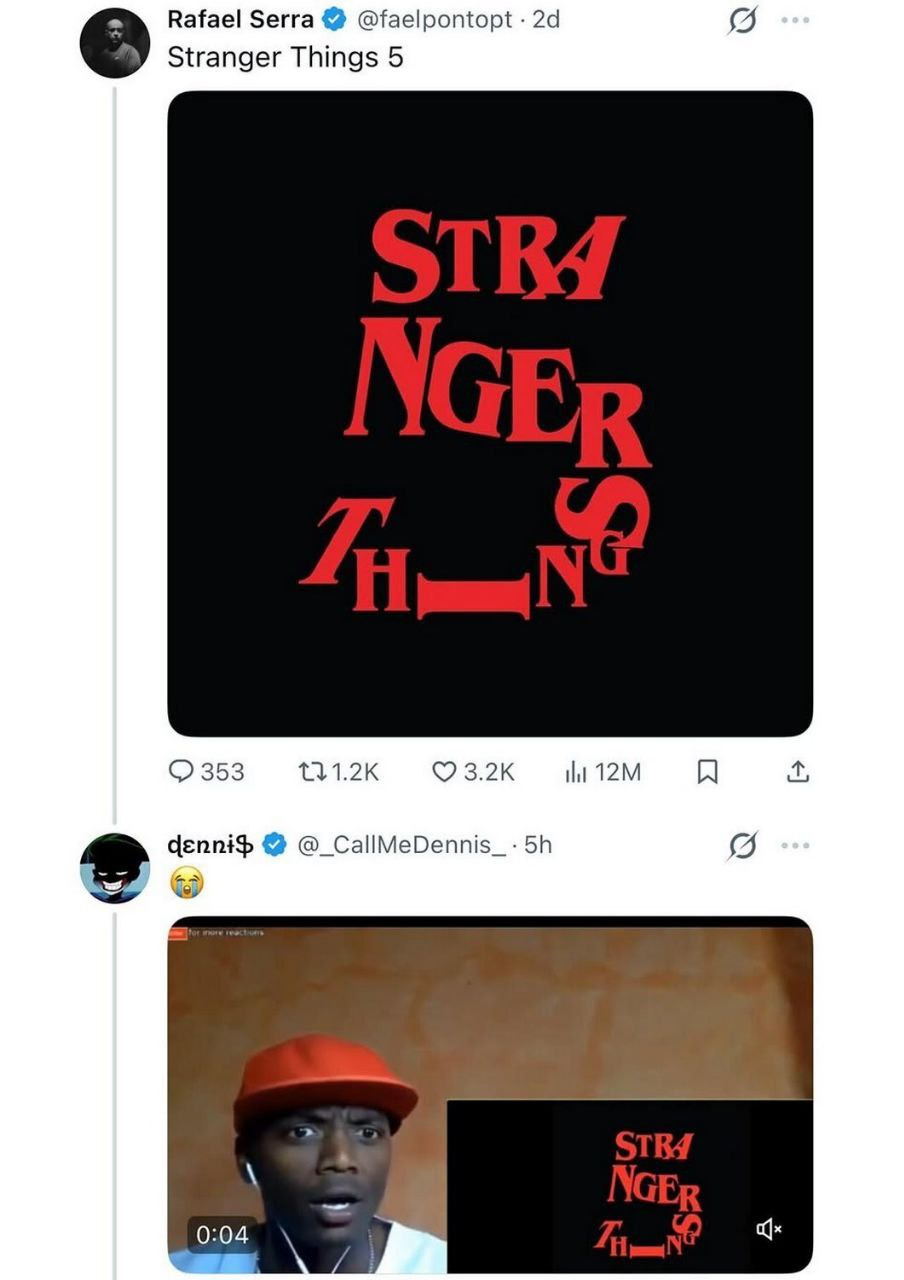Enlarge the Stranger Things logo image

point(490,413)
